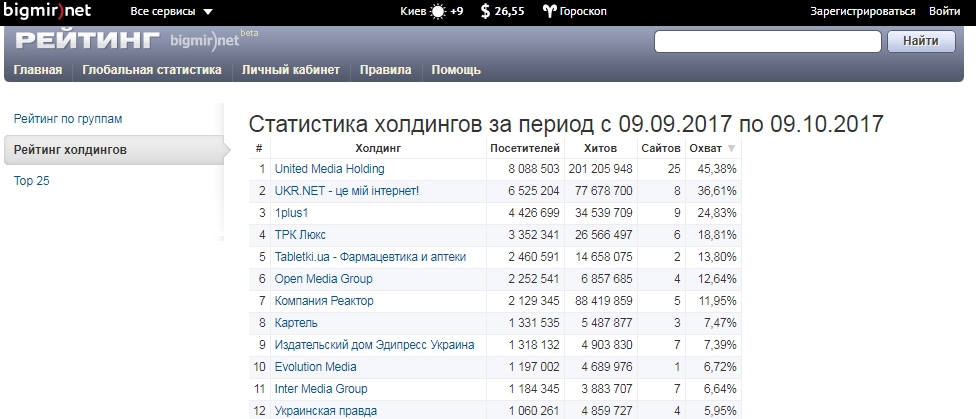Click visitors value 8 088 503

[534, 169]
